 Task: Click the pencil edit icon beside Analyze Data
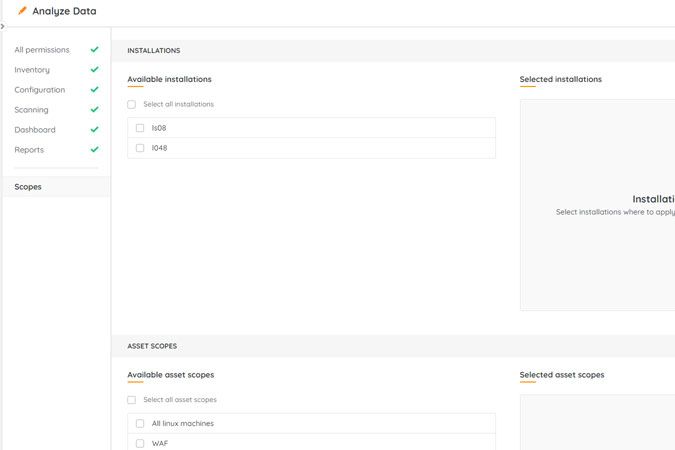point(22,11)
